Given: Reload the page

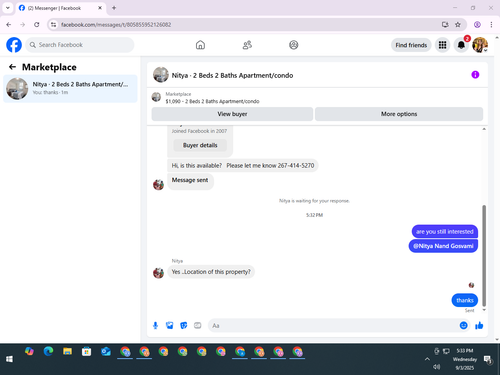Looking at the screenshot, I should 37,25.
